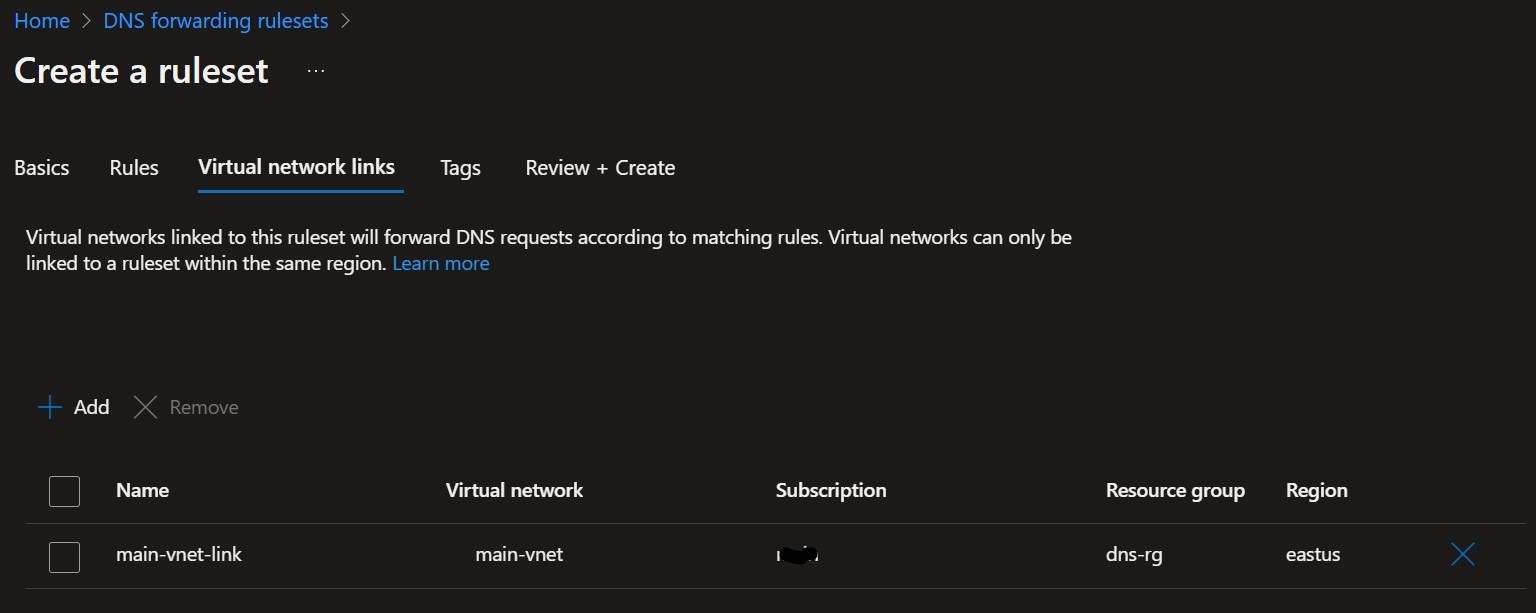The image size is (1536, 613).
Task: Click the Remove X icon
Action: [145, 407]
